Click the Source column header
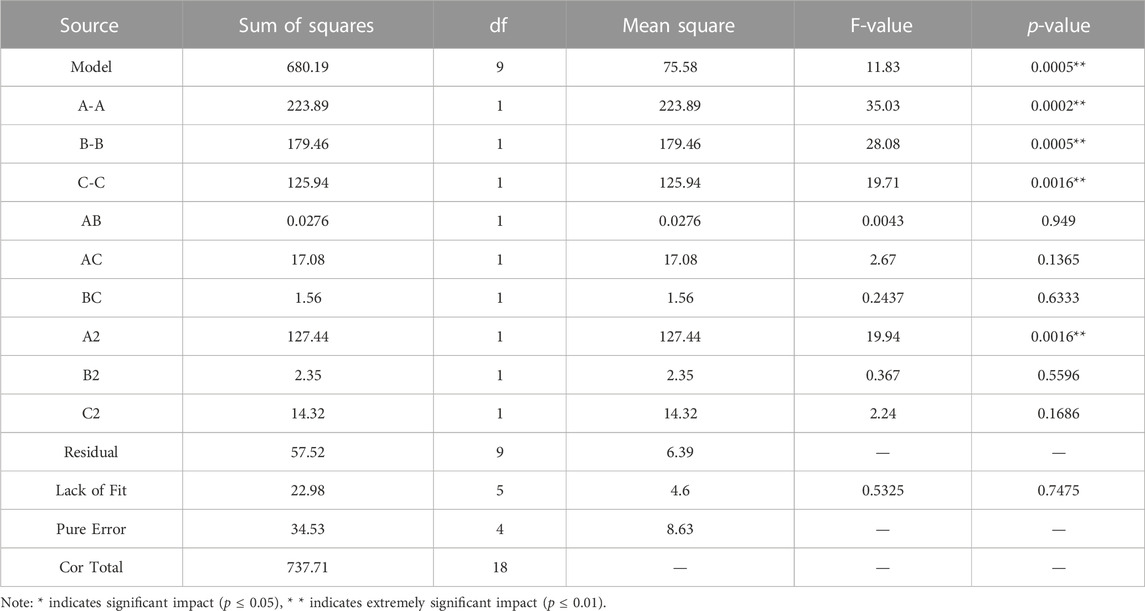This screenshot has width=1145, height=611. click(x=89, y=26)
